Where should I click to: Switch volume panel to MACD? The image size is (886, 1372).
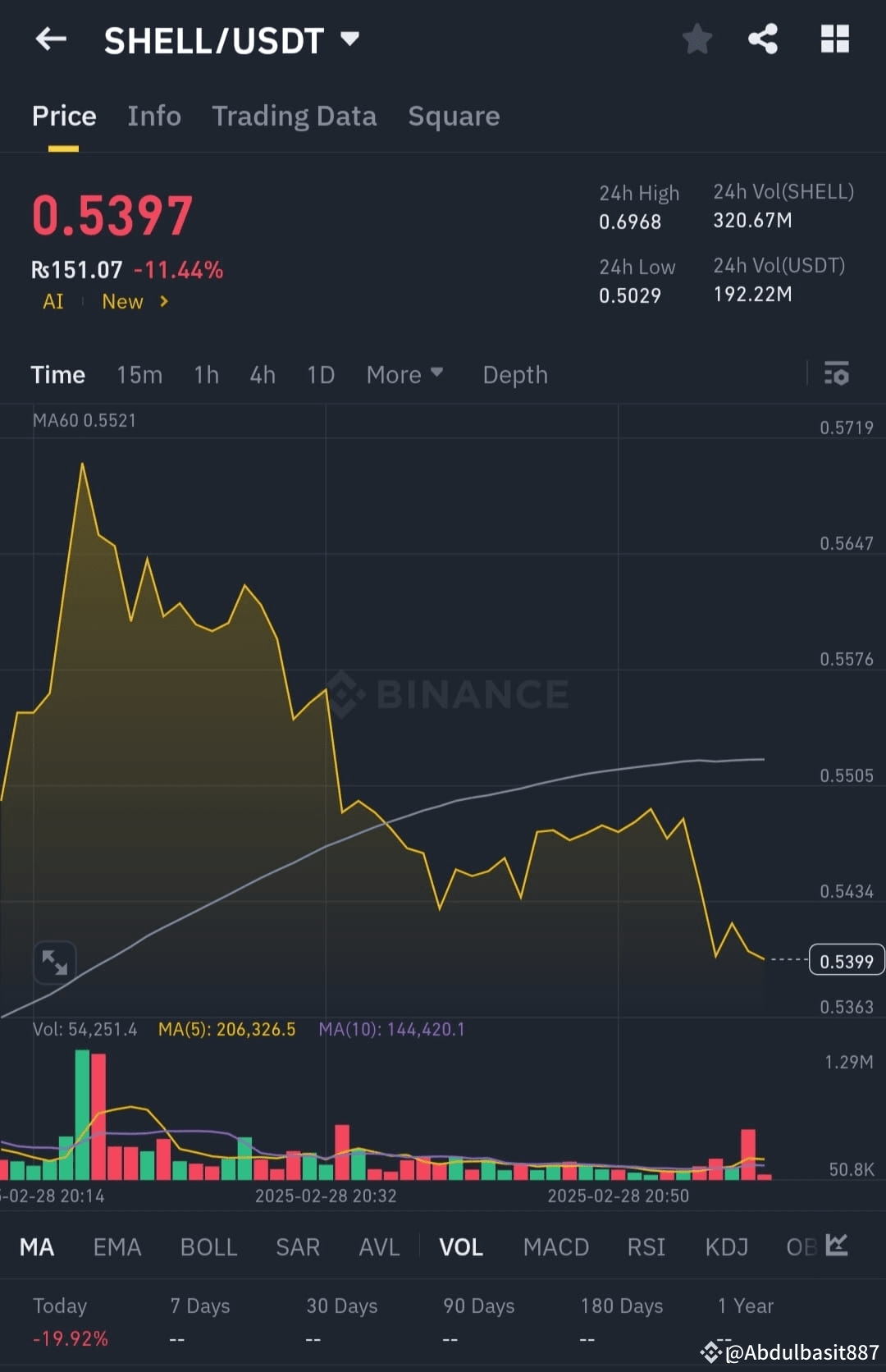pos(555,1246)
